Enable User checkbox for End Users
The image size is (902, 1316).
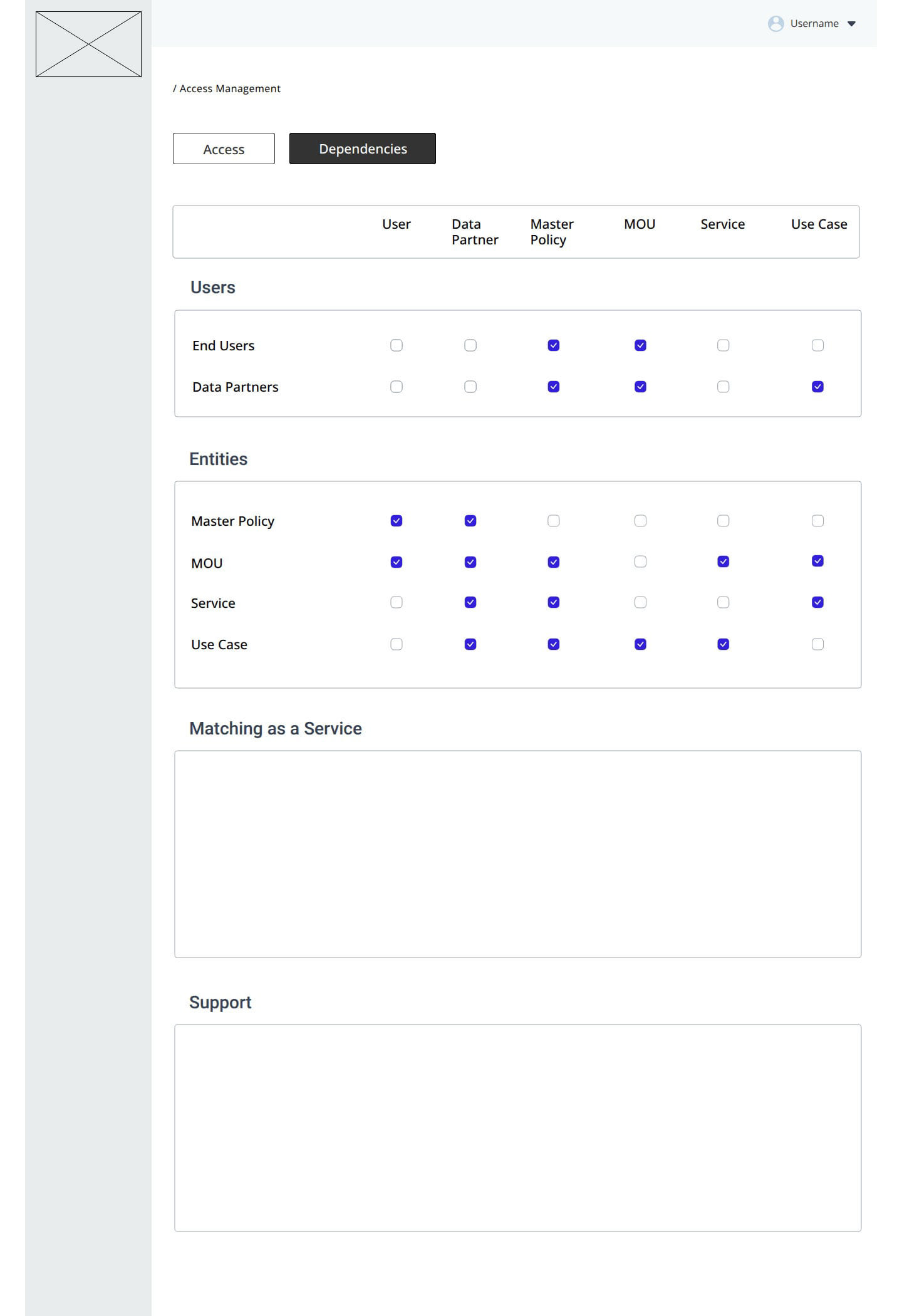(397, 345)
